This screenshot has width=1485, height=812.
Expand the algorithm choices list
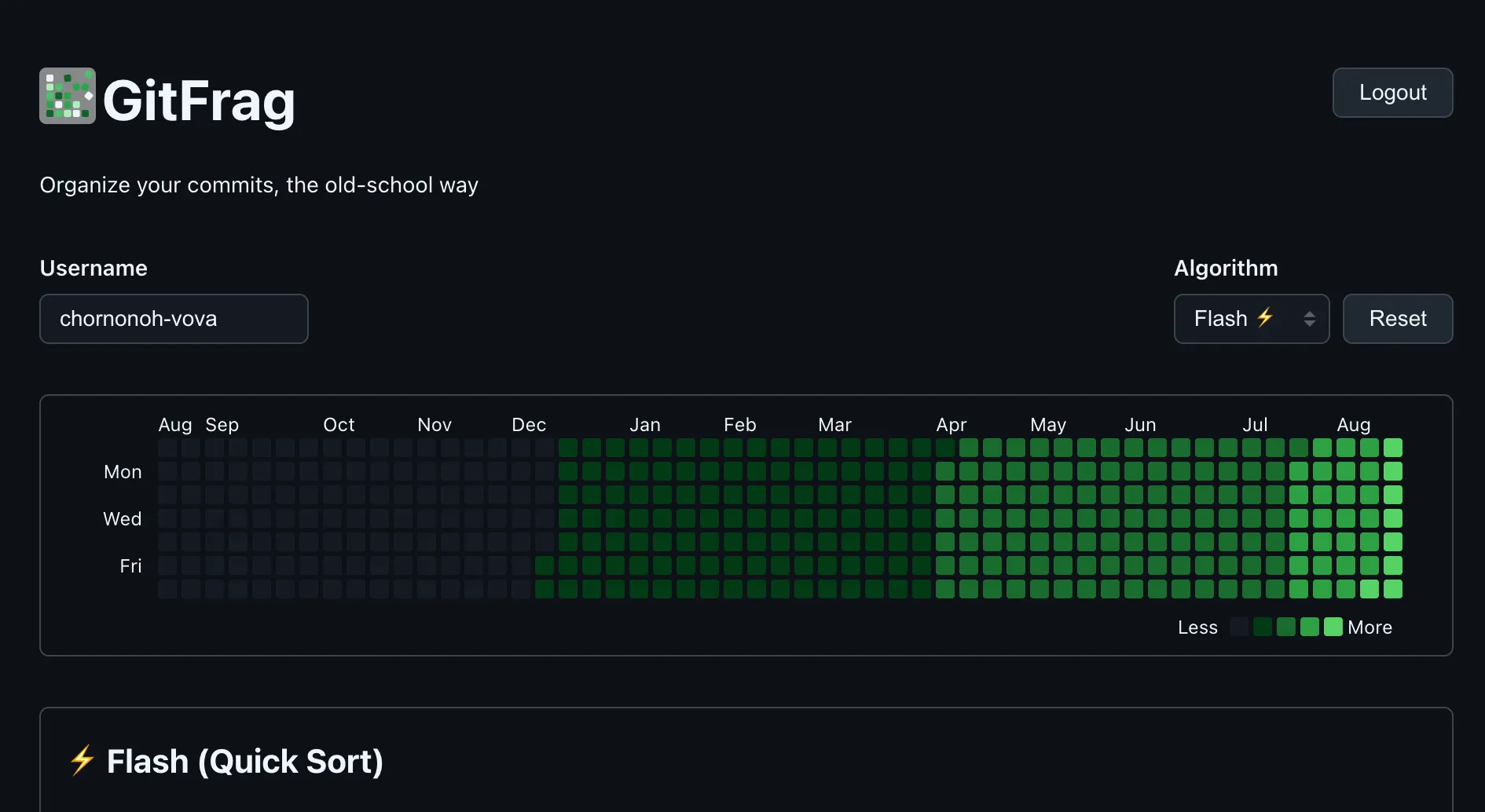click(1251, 319)
